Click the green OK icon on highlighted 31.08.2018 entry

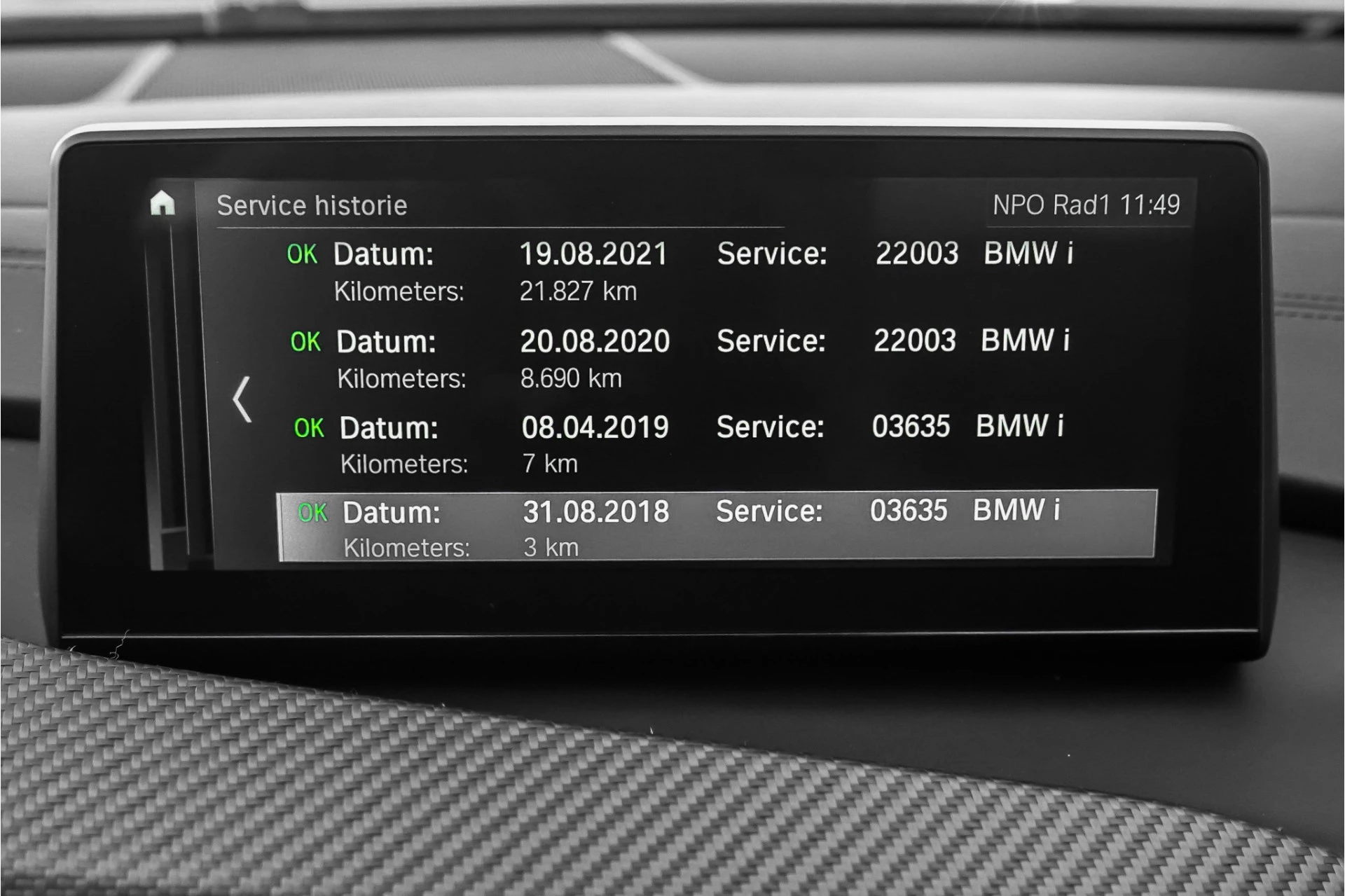tap(313, 513)
